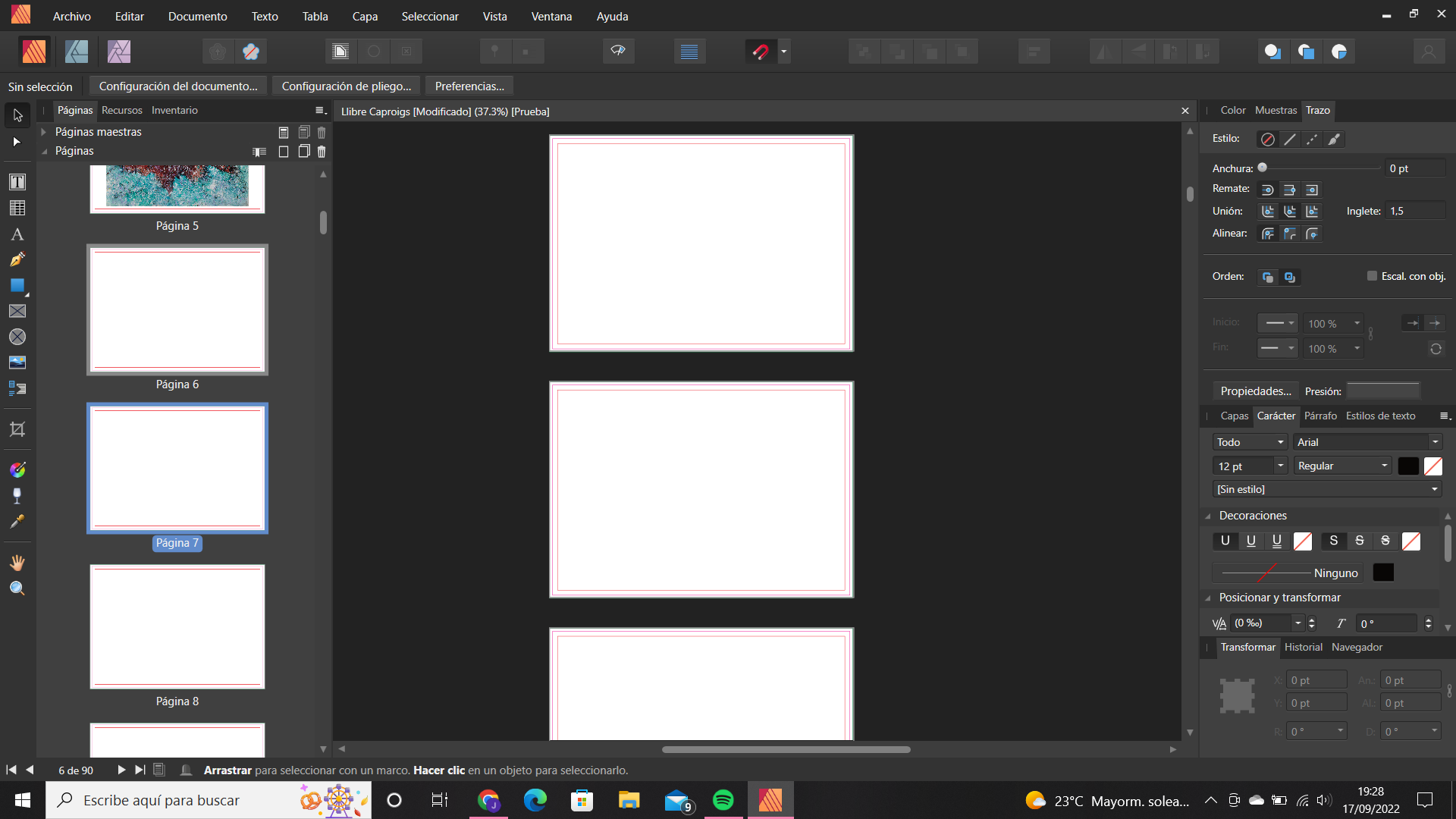Open the [Sin estilo] character style dropdown

coord(1327,489)
